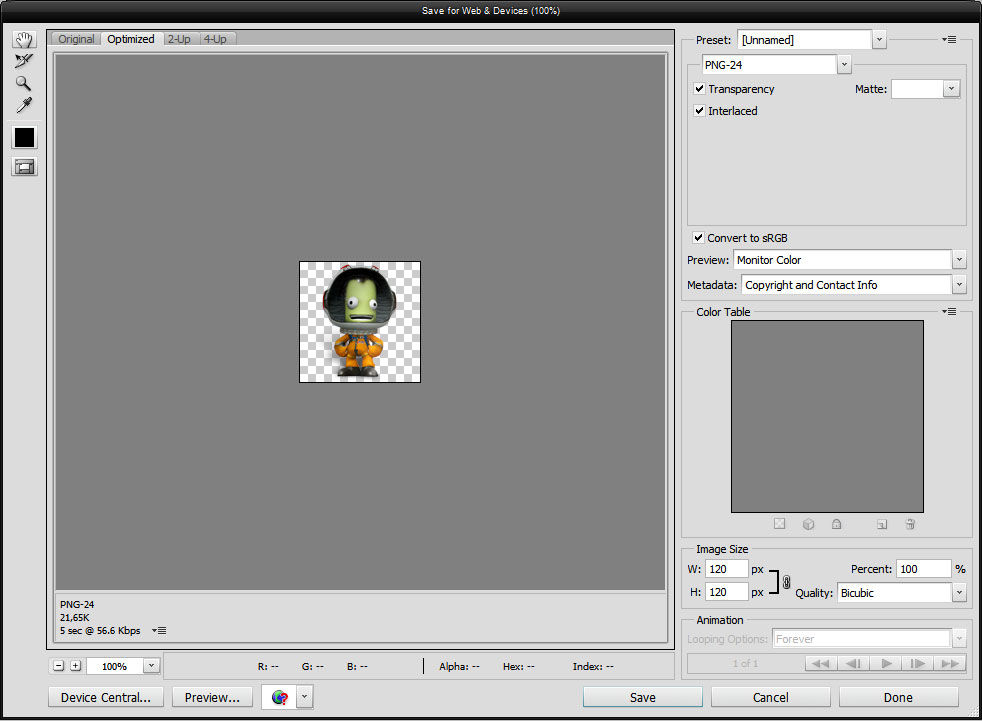Toggle Convert to sRGB checkbox
982x721 pixels.
[x=699, y=238]
